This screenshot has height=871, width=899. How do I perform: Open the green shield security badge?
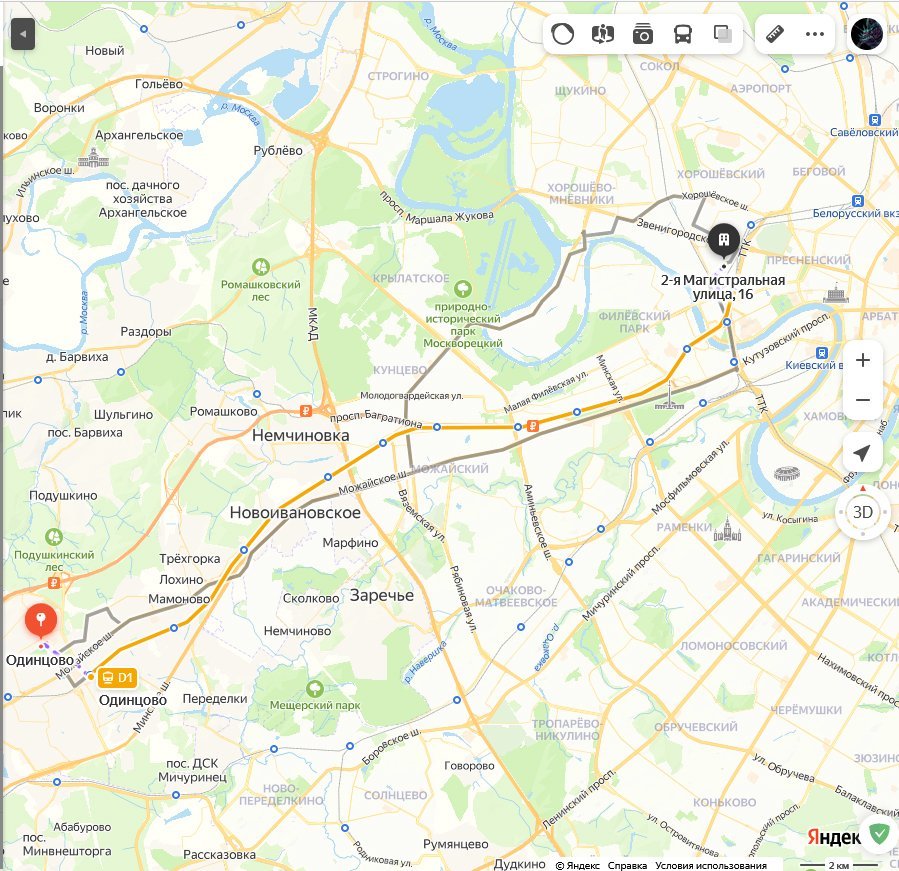(879, 833)
